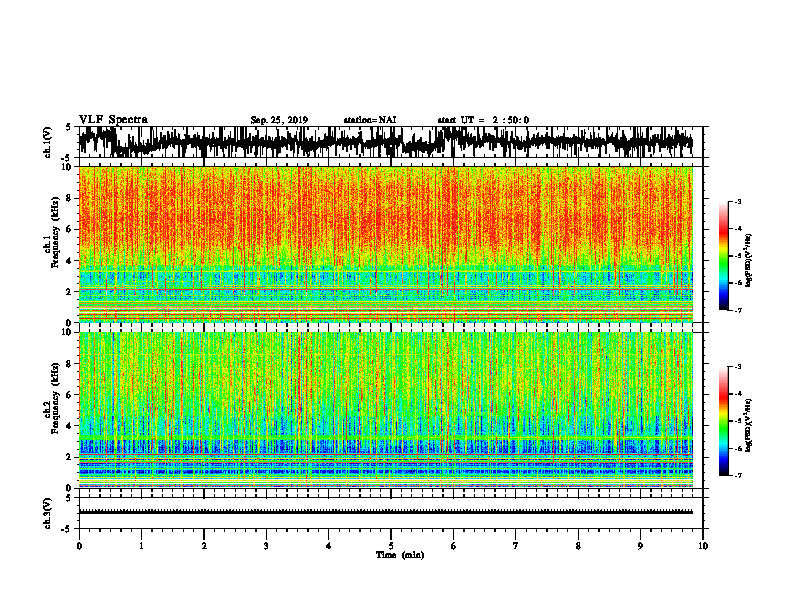
Task: Click the "4" kHz tick on ch.2 spectrogram
Action: pyautogui.click(x=69, y=426)
